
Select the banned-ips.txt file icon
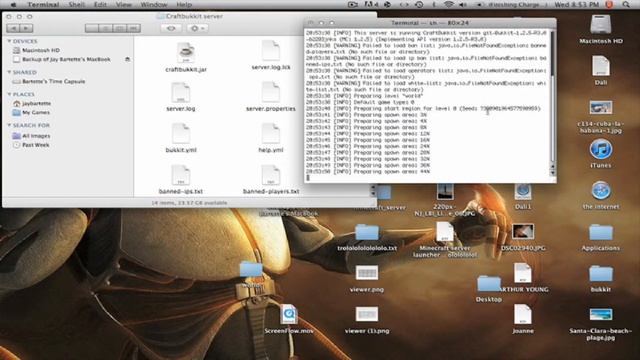pos(180,175)
